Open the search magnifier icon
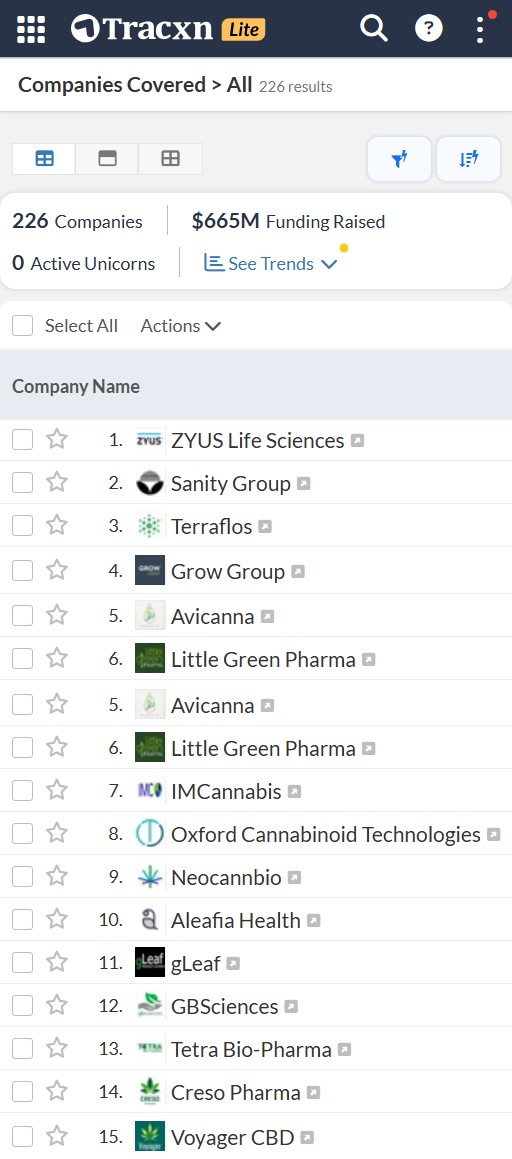 click(x=374, y=29)
